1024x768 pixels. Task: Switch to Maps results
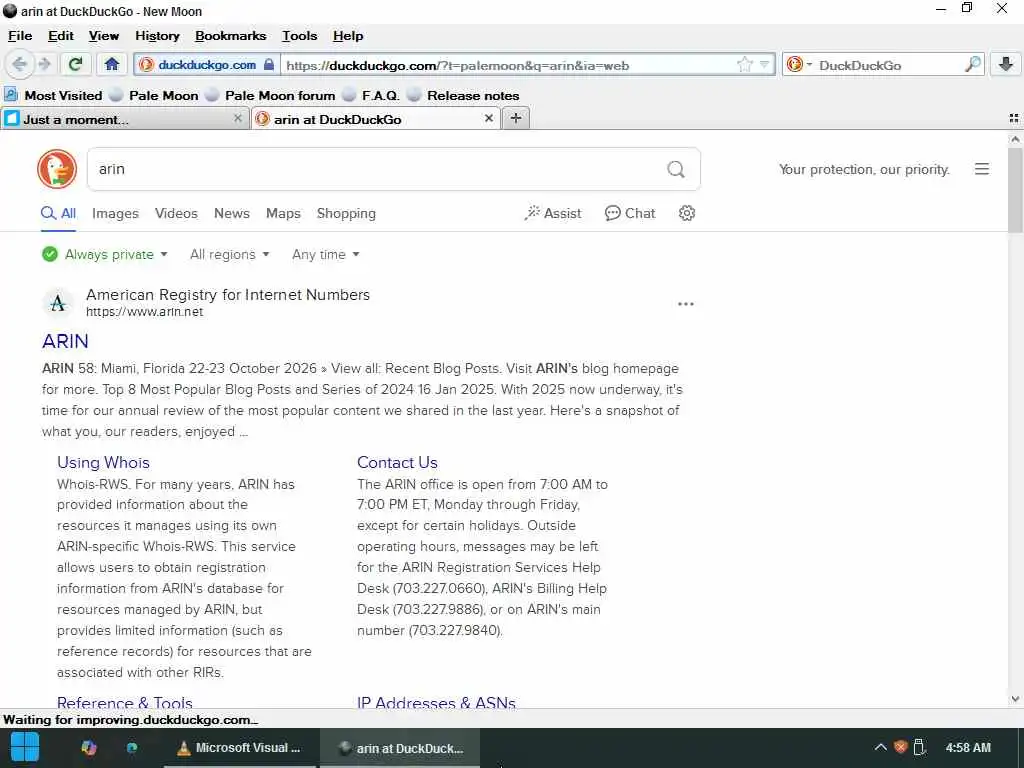[283, 214]
